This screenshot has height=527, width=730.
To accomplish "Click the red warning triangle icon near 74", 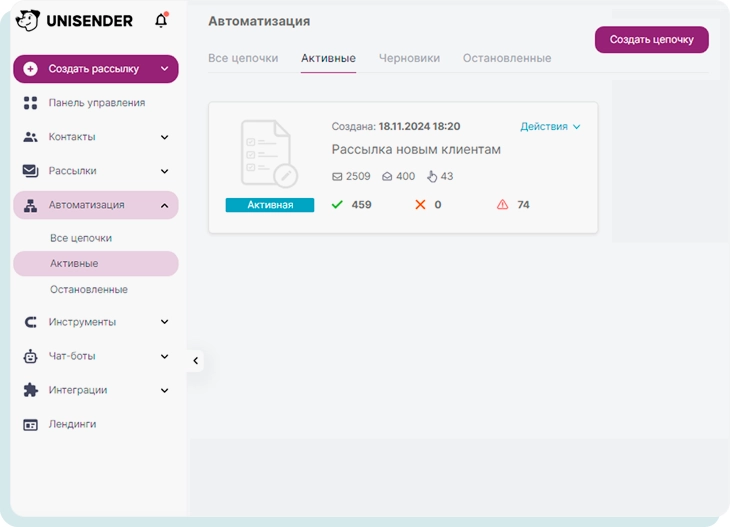I will [502, 204].
